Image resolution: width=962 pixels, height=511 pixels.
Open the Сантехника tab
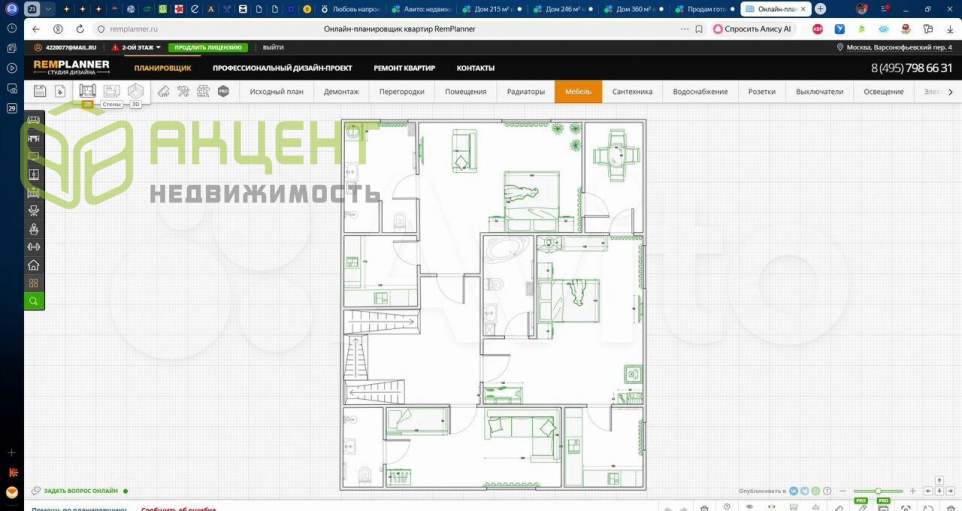pos(632,92)
